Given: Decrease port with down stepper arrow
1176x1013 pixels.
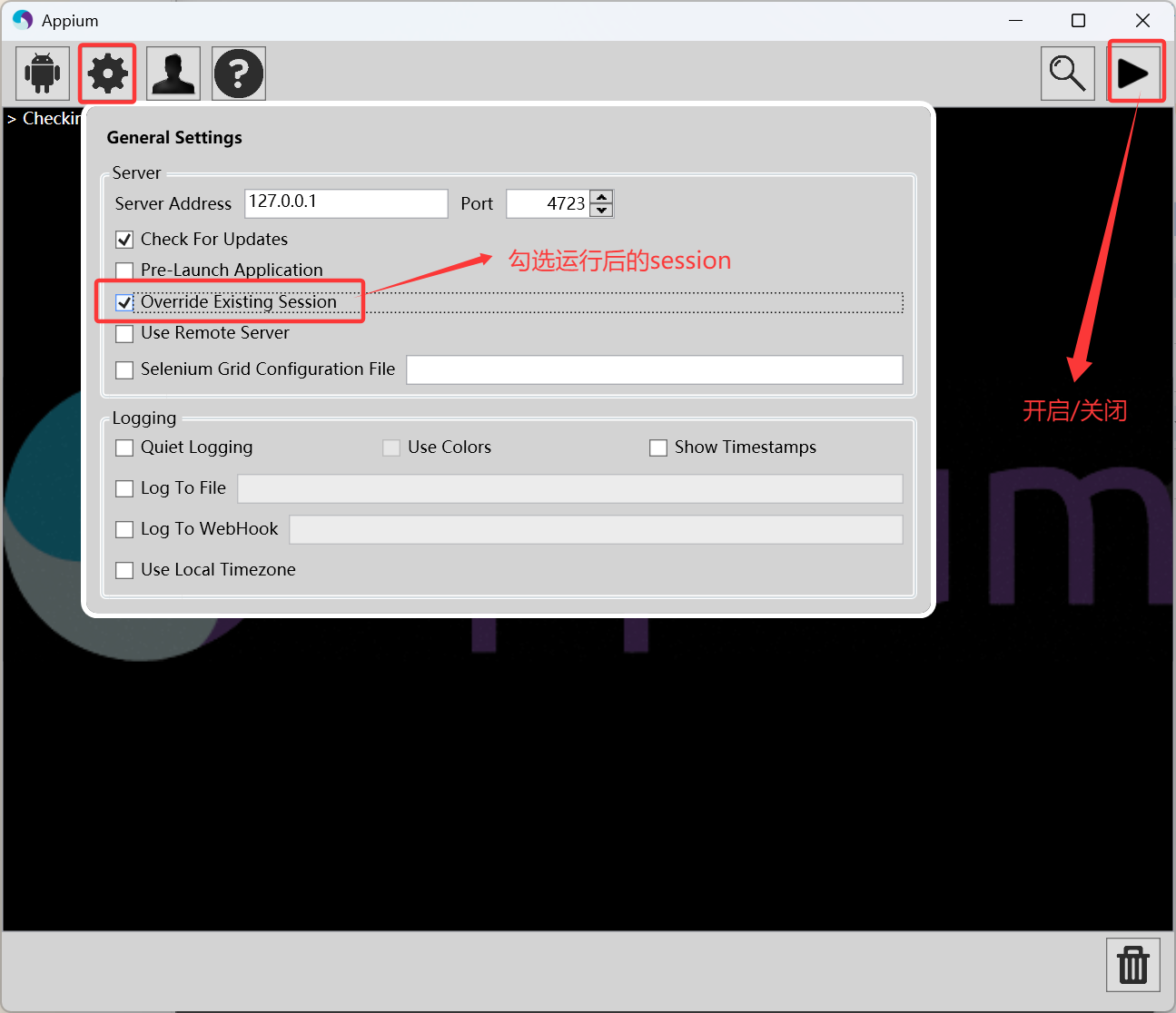Looking at the screenshot, I should coord(601,211).
